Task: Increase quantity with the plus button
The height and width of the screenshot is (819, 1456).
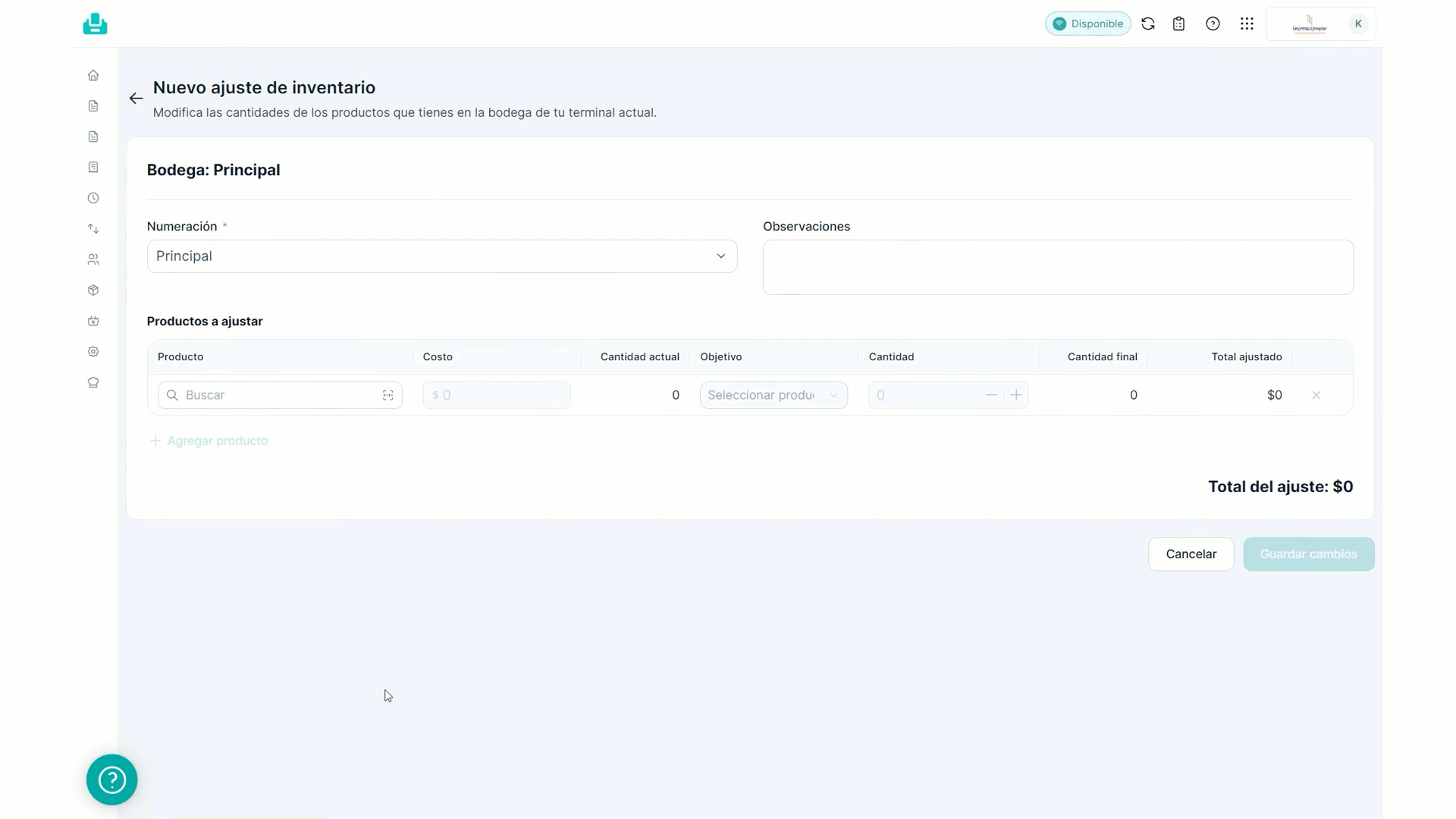Action: click(x=1016, y=395)
